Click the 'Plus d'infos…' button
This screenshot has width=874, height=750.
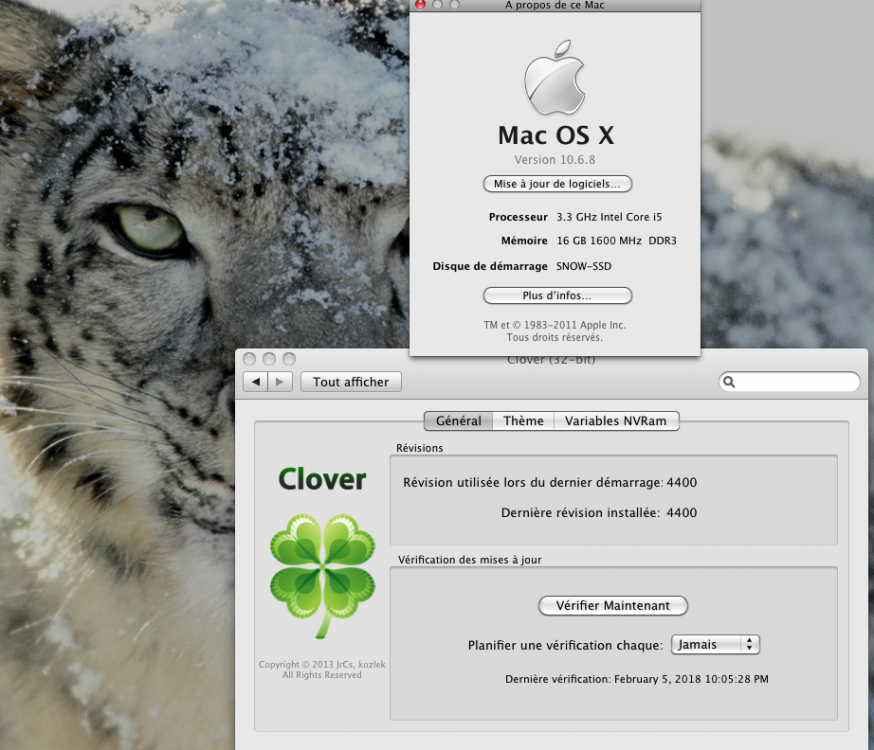click(x=557, y=295)
